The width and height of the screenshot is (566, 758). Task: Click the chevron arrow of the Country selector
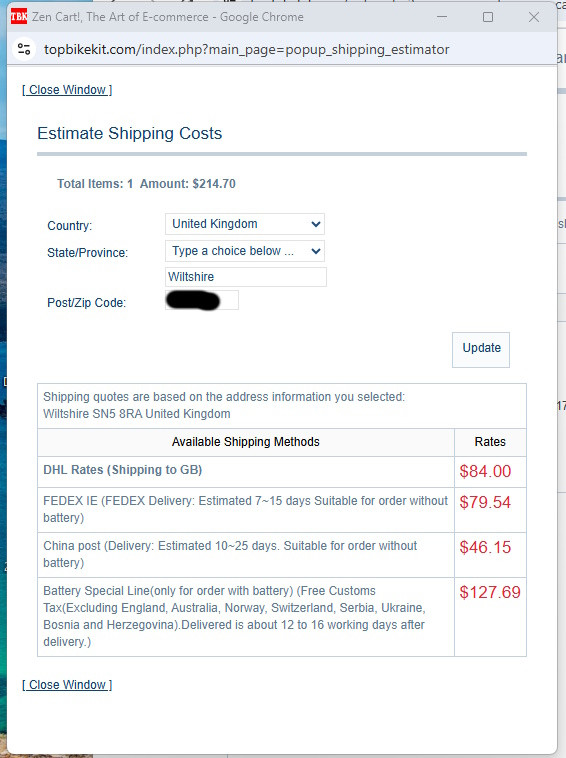click(316, 224)
